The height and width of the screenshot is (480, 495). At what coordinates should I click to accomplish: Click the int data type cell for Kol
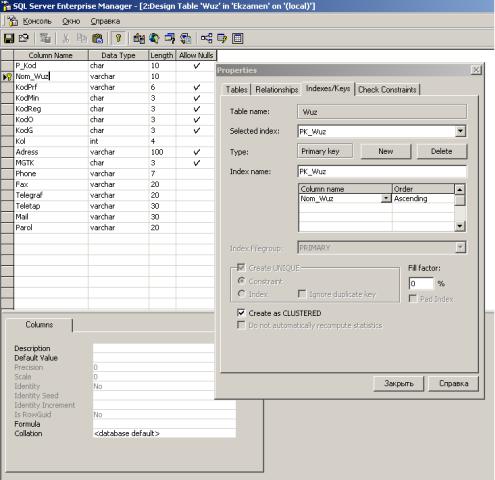(x=118, y=141)
